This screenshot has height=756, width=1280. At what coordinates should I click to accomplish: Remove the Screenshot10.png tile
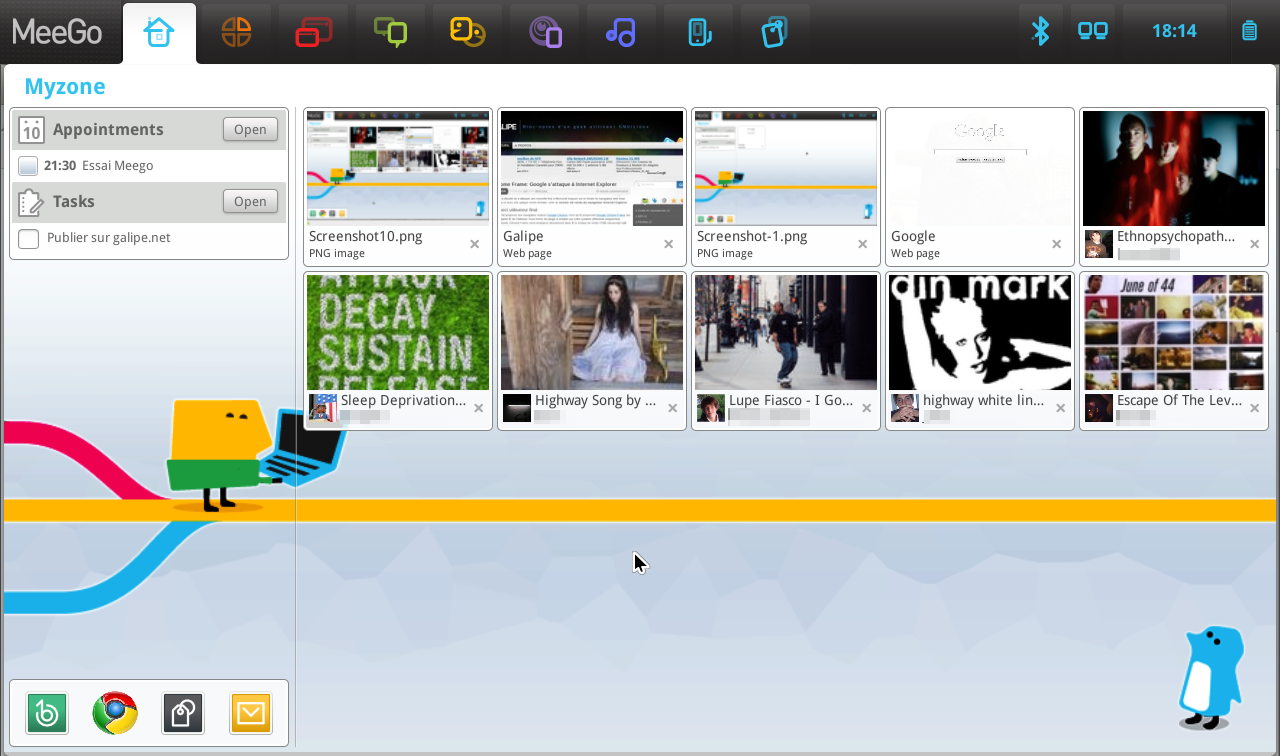point(475,244)
